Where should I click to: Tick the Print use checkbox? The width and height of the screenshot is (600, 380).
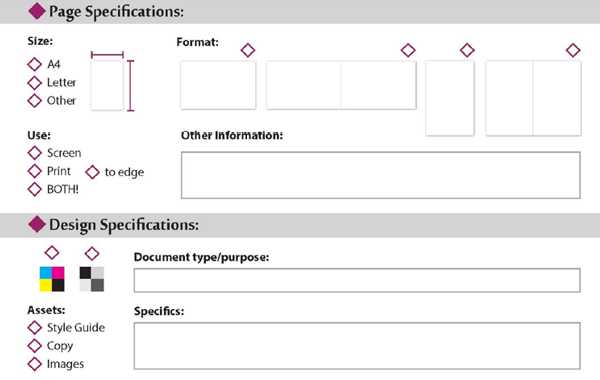point(34,171)
